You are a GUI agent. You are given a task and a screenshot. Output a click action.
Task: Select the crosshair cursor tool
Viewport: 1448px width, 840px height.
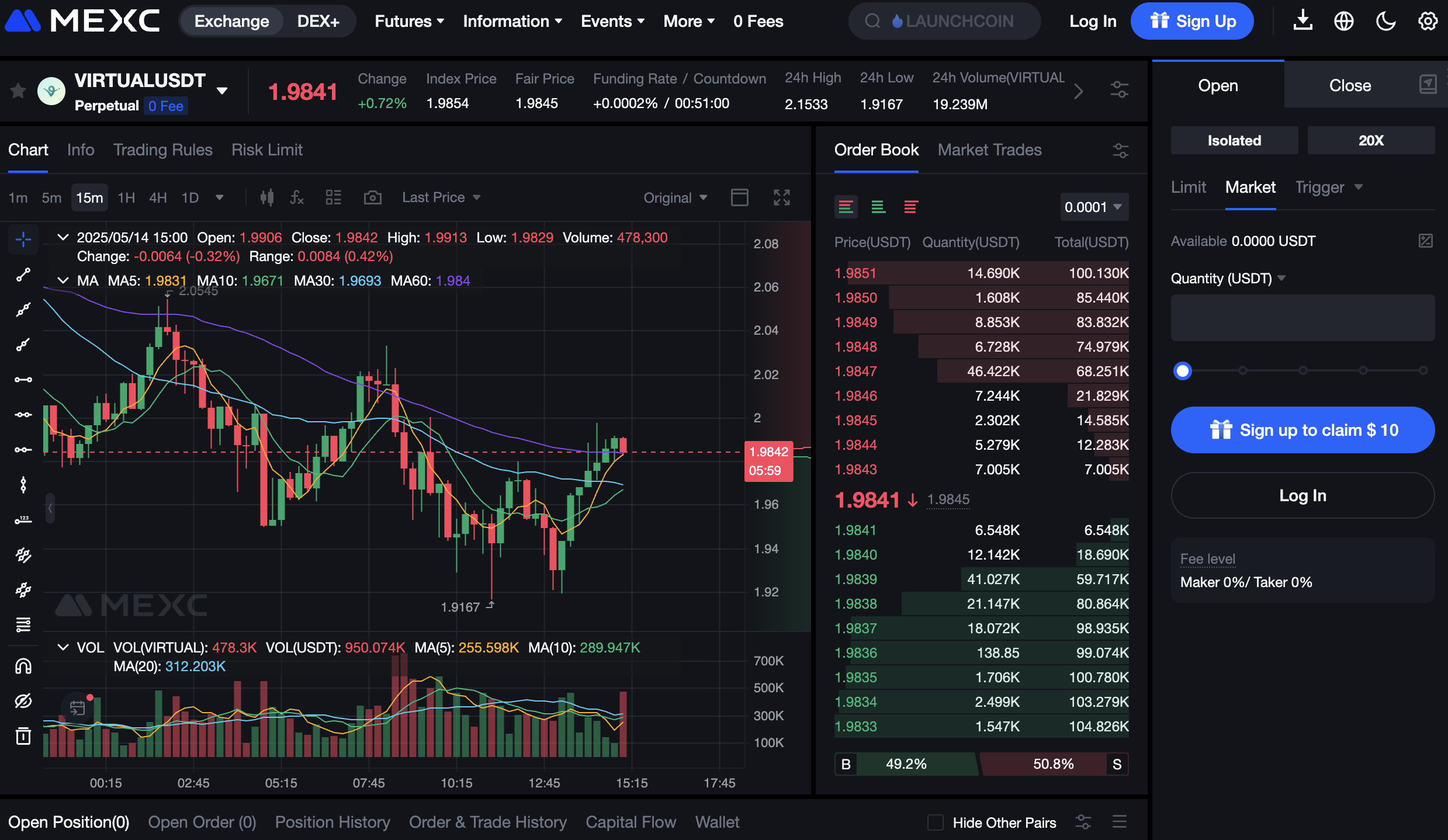23,239
